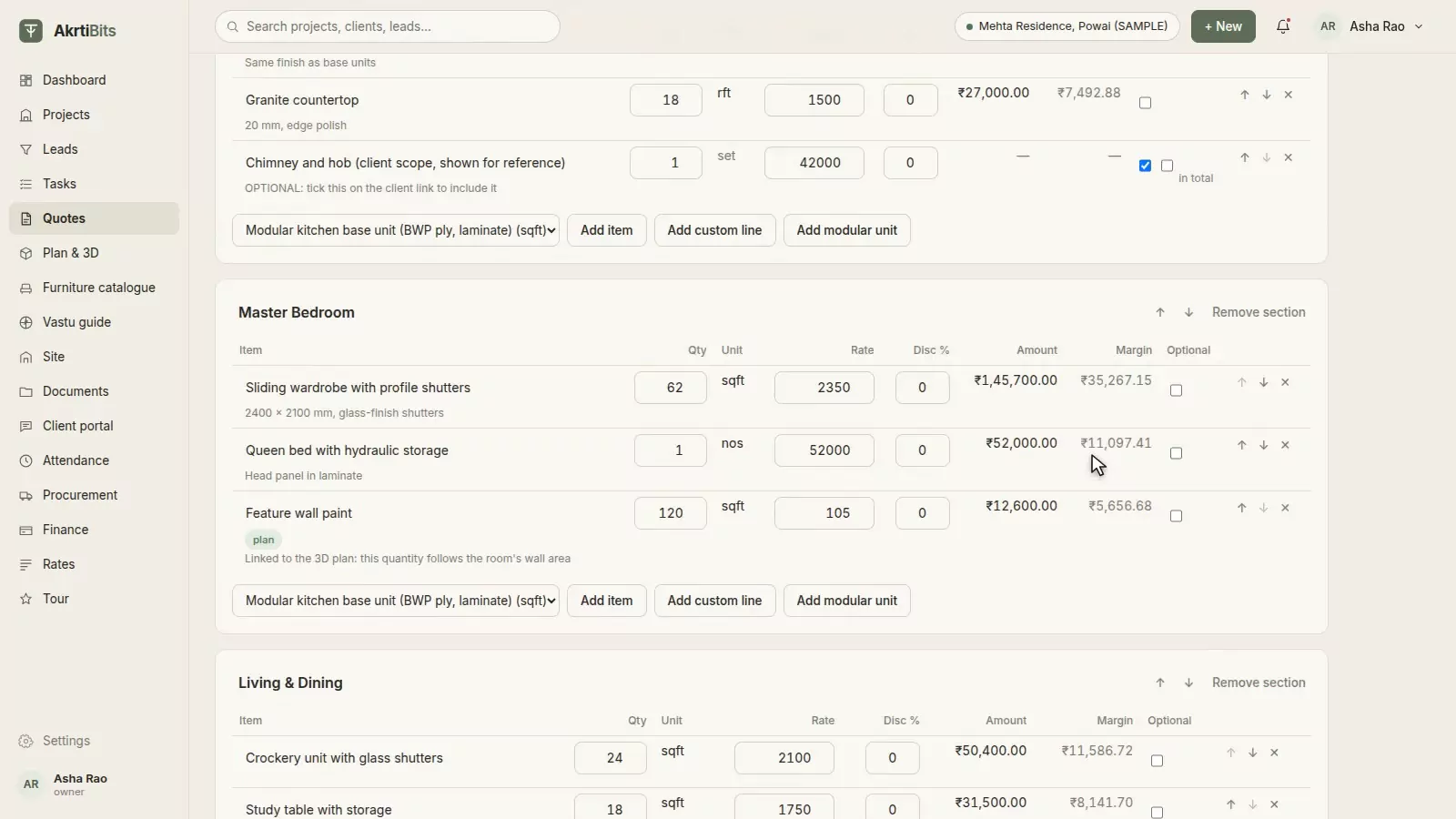Tick the 'in total' checkbox for Chimney

click(1168, 166)
